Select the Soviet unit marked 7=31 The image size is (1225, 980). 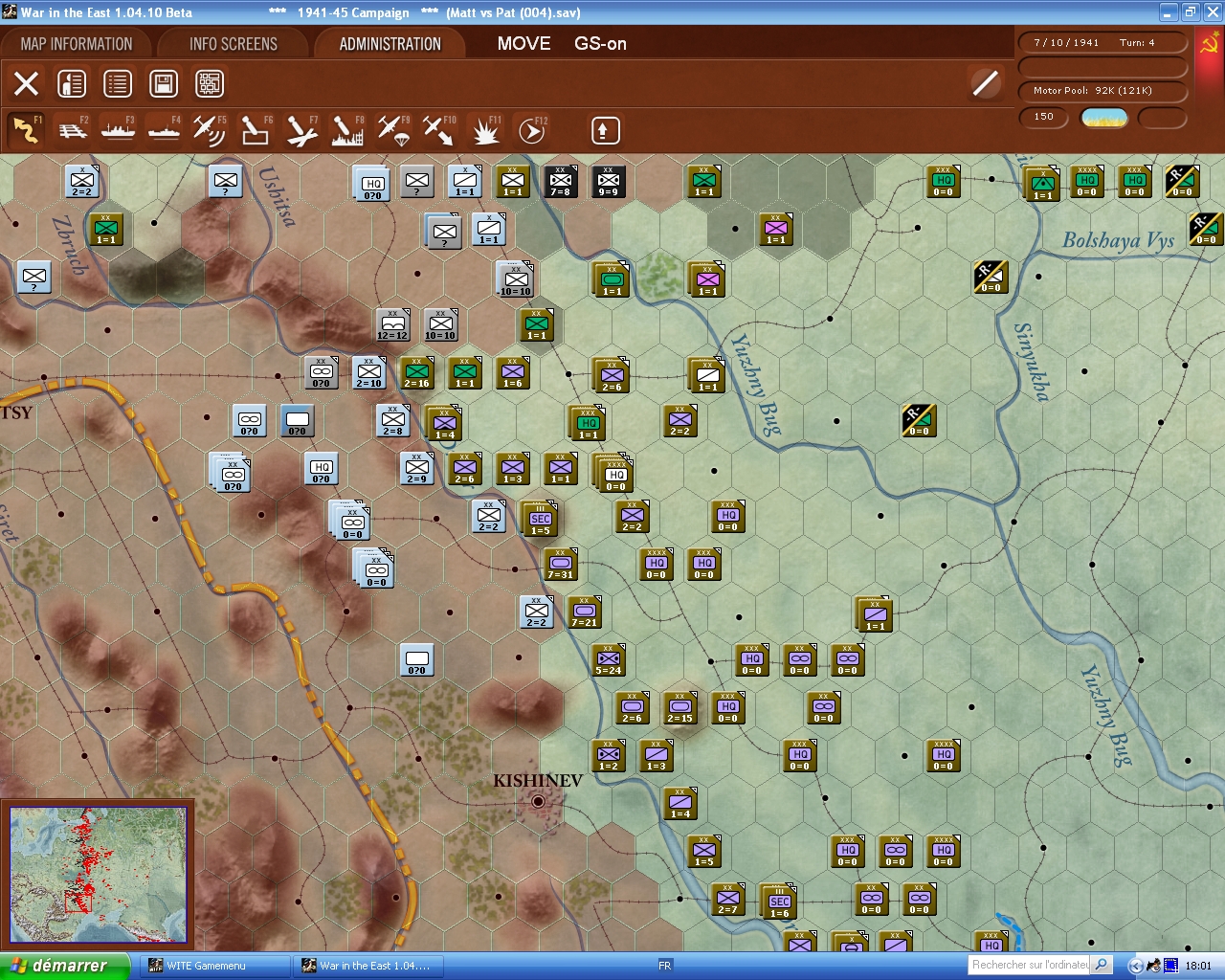point(561,565)
